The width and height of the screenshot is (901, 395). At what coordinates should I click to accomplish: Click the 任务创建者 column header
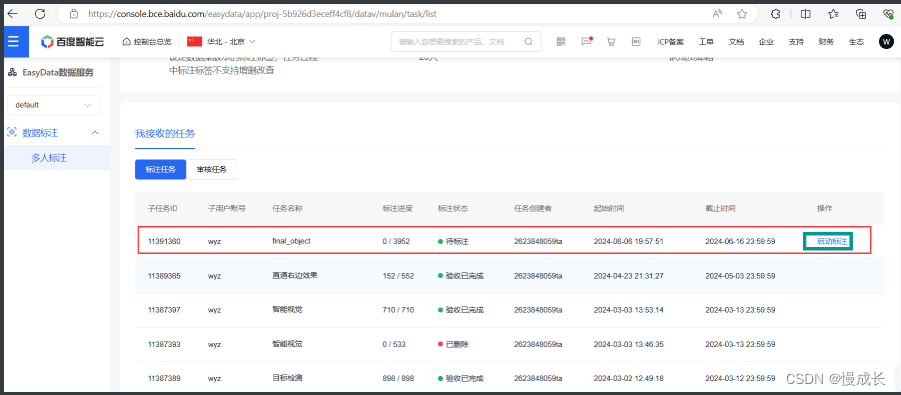click(x=533, y=208)
